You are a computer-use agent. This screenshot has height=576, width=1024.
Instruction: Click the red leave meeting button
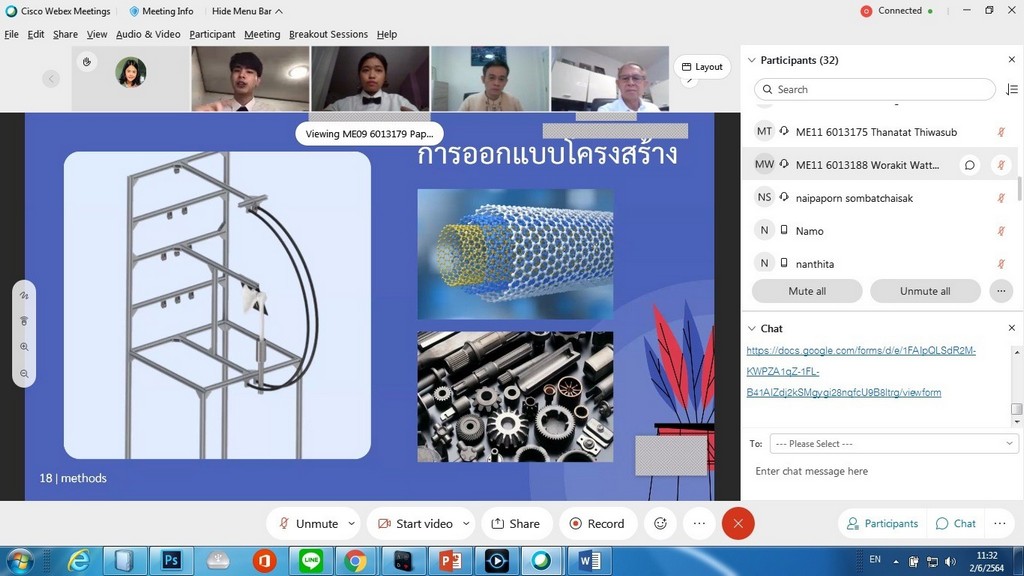tap(738, 523)
